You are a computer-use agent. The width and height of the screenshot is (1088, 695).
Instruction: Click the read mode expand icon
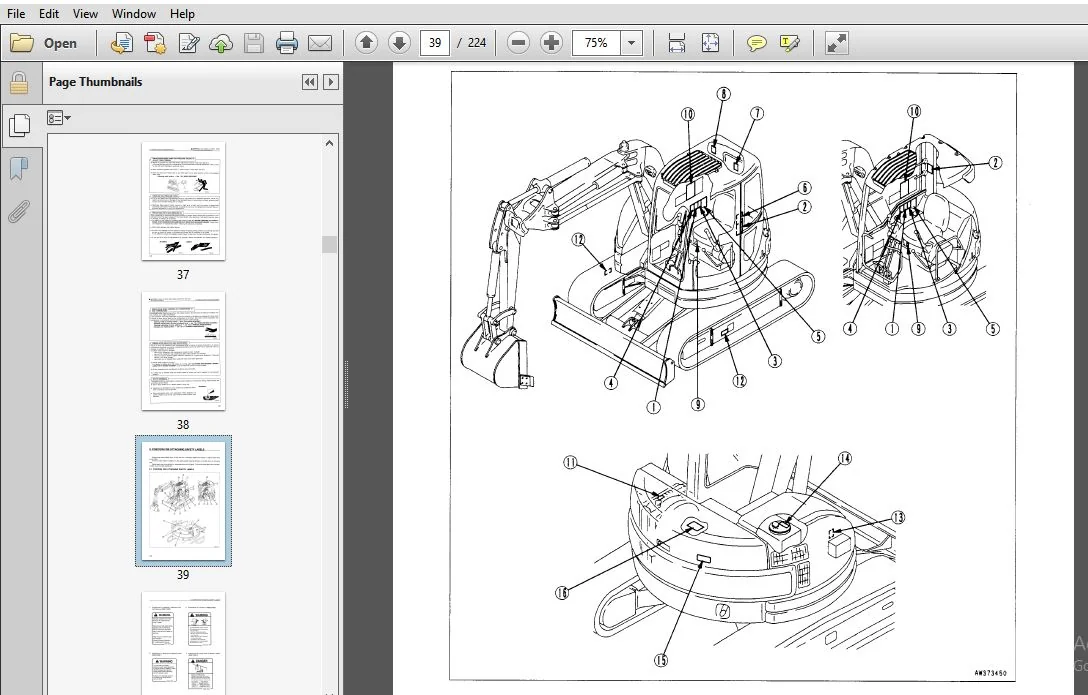[837, 43]
